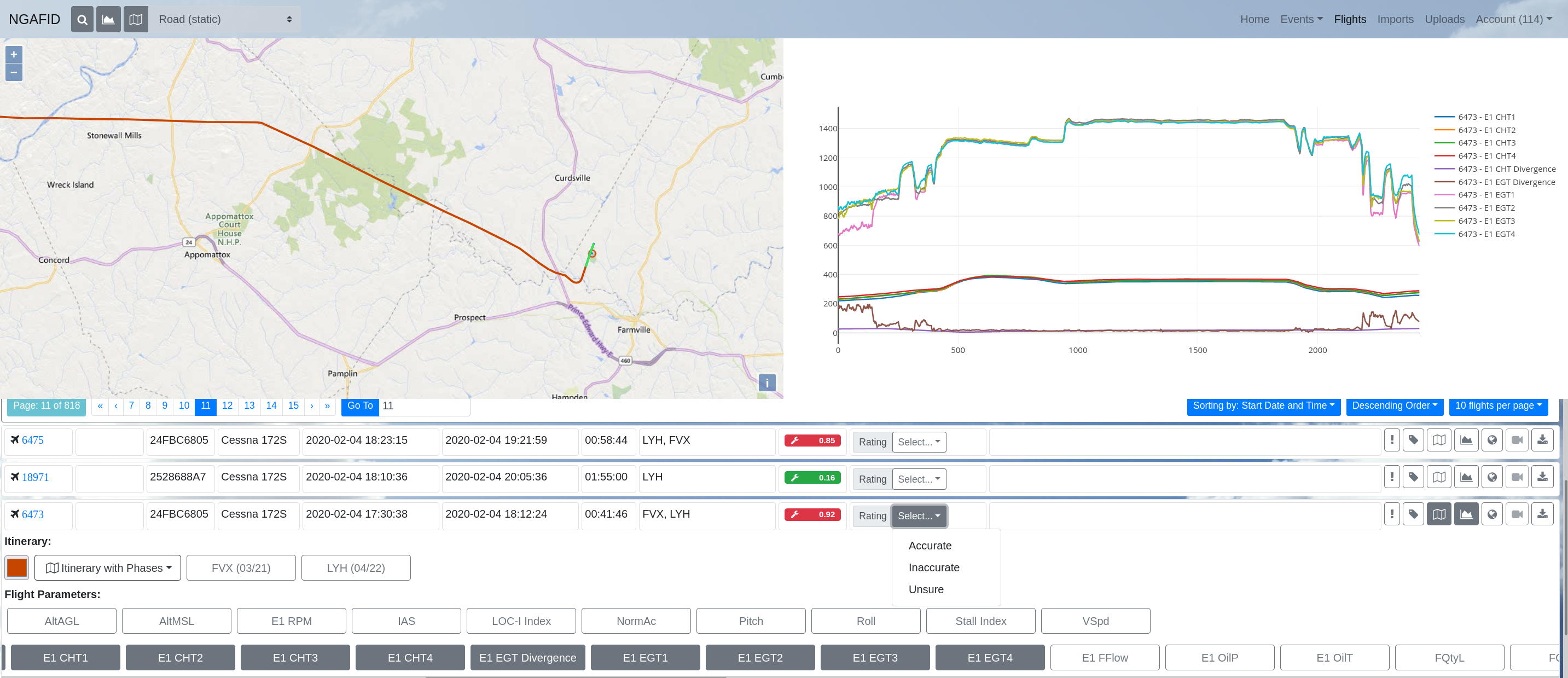Click the search magnifier icon in navbar

(x=82, y=20)
